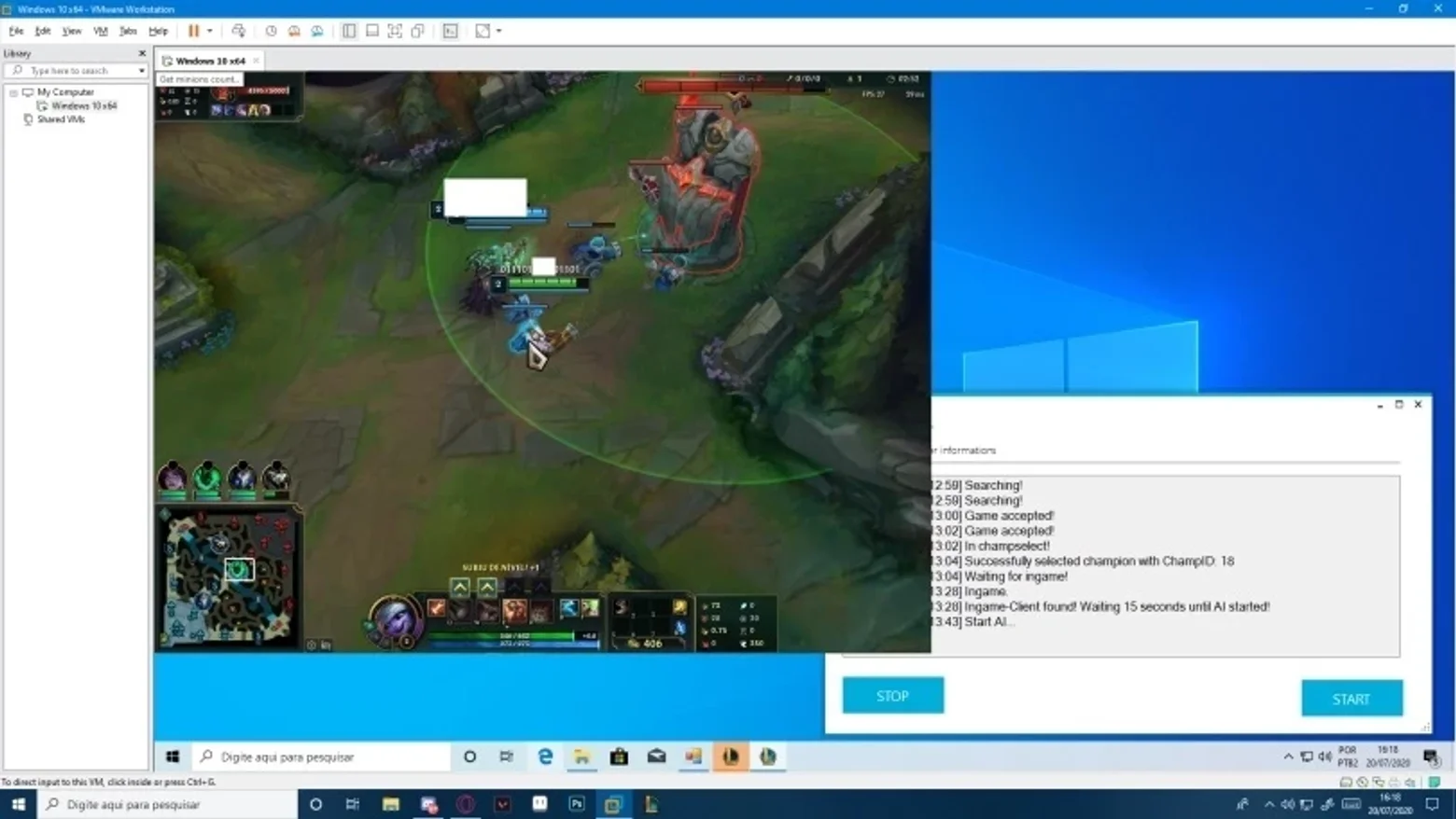Toggle the thumbnail bar view
Viewport: 1456px width, 819px height.
click(372, 31)
